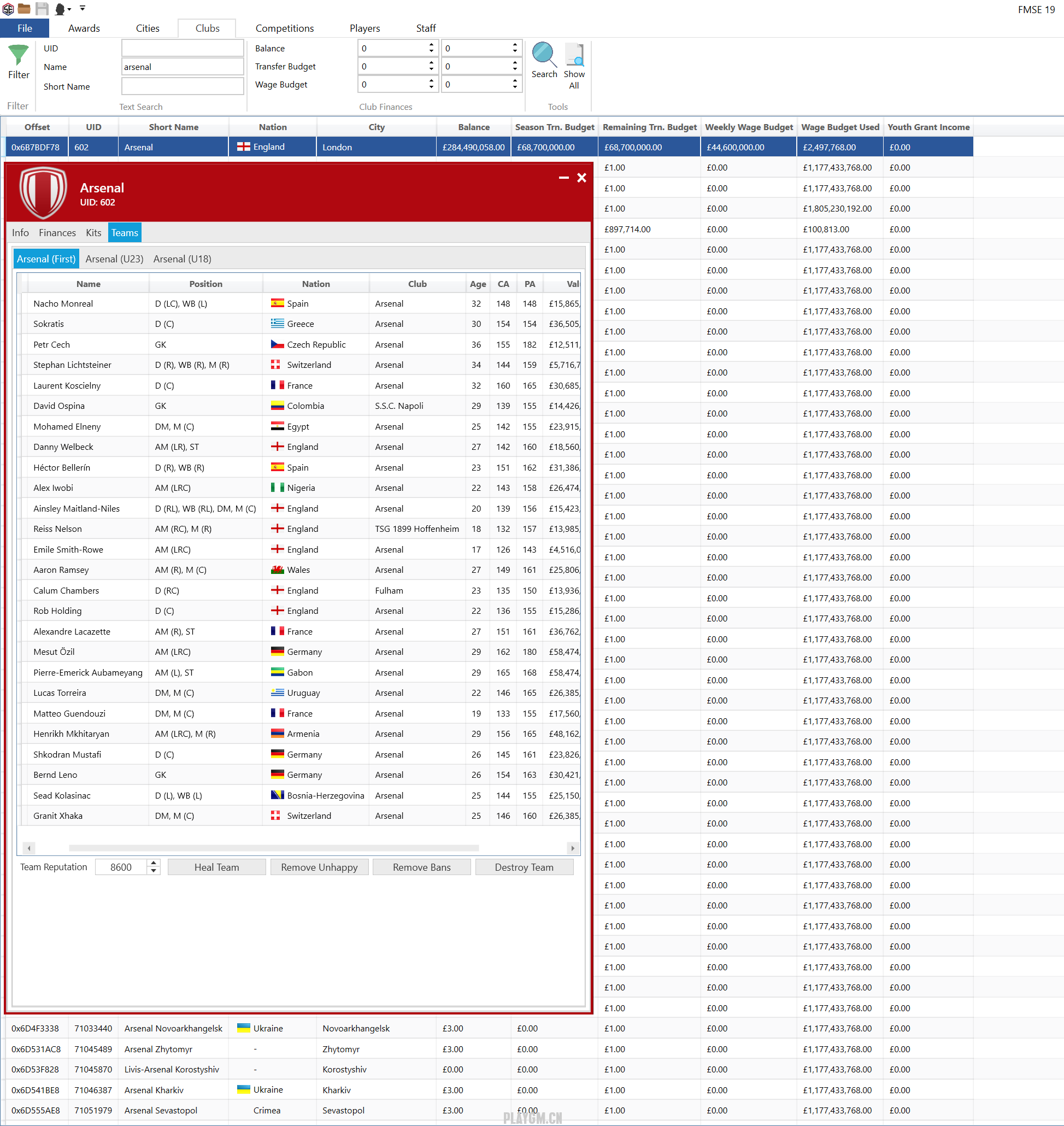Sort player table by Name column
The height and width of the screenshot is (1126, 1064).
click(x=89, y=284)
